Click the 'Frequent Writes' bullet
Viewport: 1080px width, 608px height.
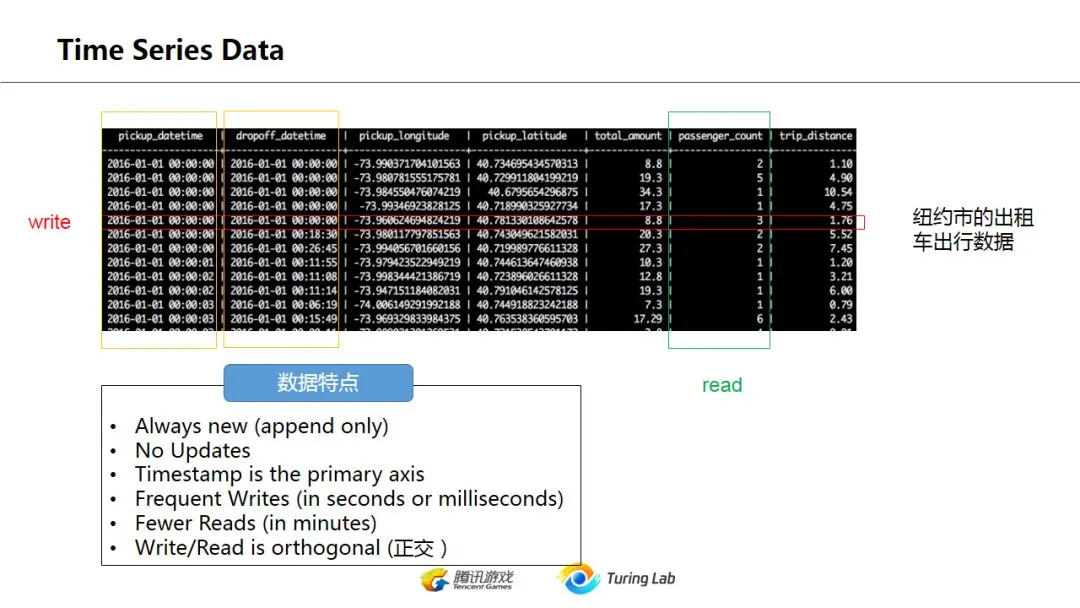pos(349,499)
